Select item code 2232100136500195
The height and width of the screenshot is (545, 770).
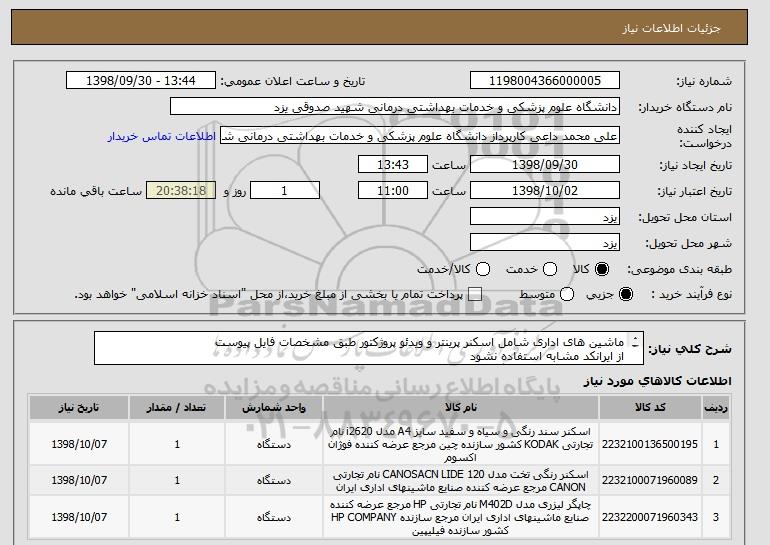pos(650,444)
